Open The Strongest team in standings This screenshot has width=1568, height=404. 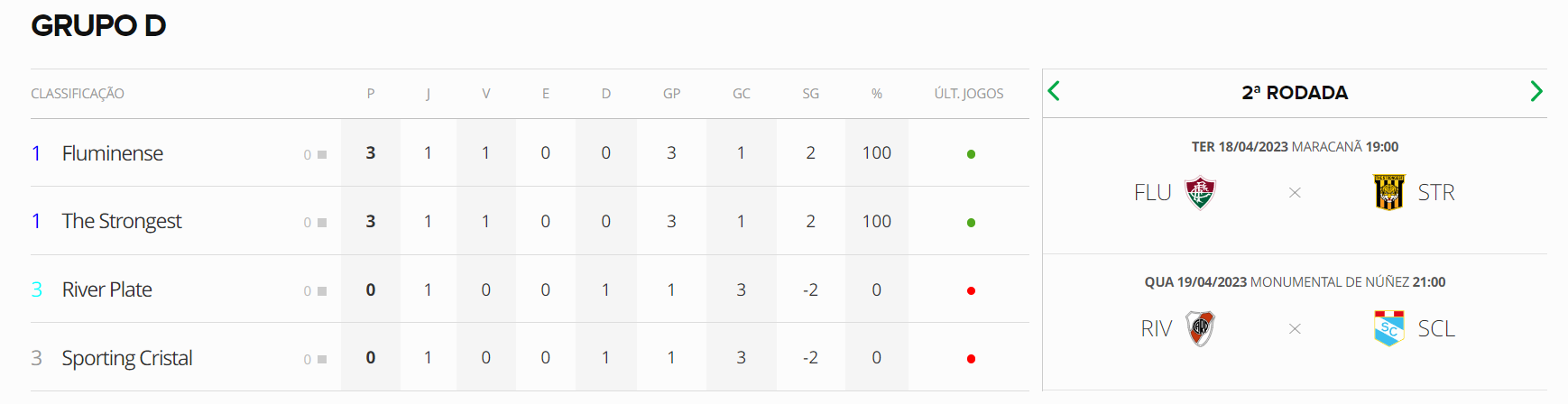coord(122,221)
